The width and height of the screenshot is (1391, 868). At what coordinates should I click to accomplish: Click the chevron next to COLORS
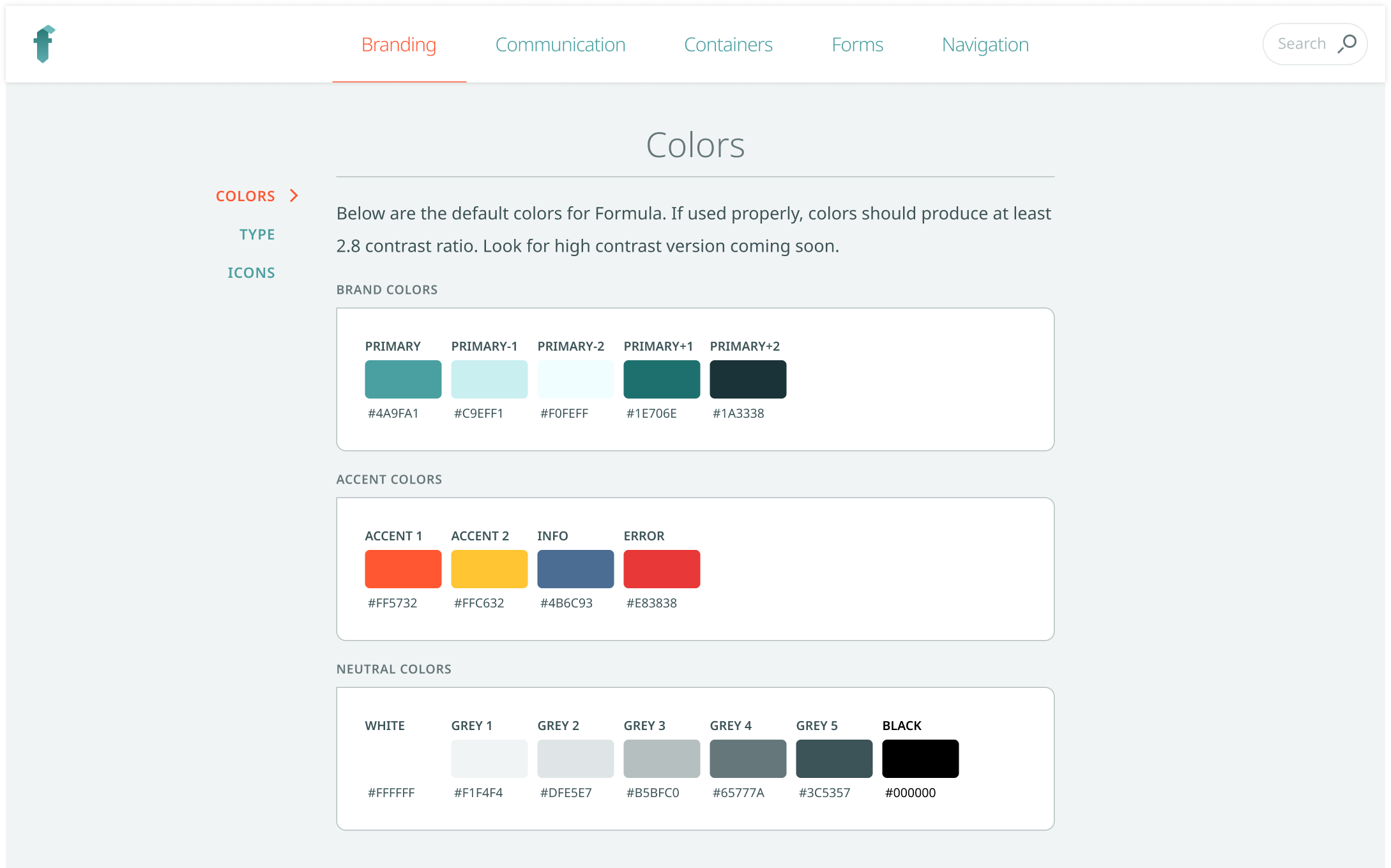[x=294, y=195]
